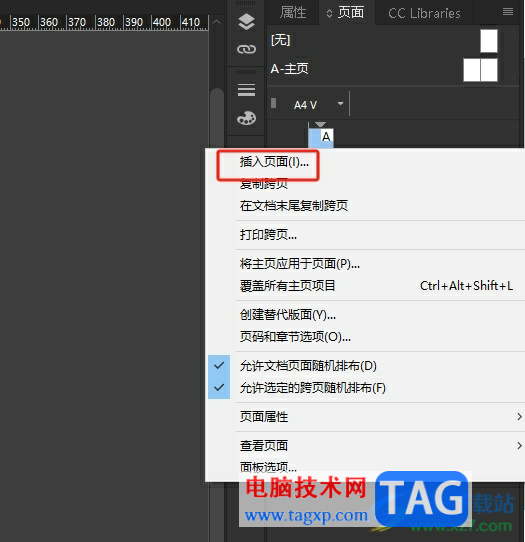Click the horizontal ruler at 380
Viewport: 525px width, 542px height.
(105, 22)
